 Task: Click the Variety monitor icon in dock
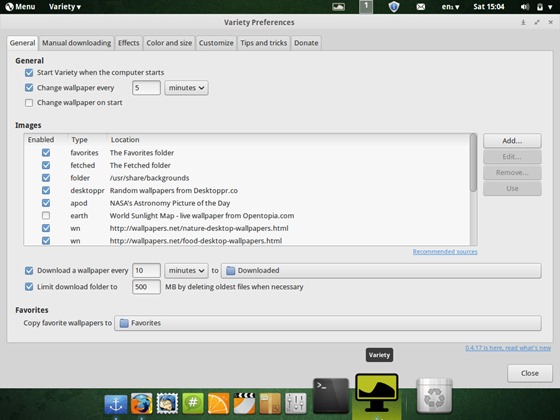tap(376, 393)
